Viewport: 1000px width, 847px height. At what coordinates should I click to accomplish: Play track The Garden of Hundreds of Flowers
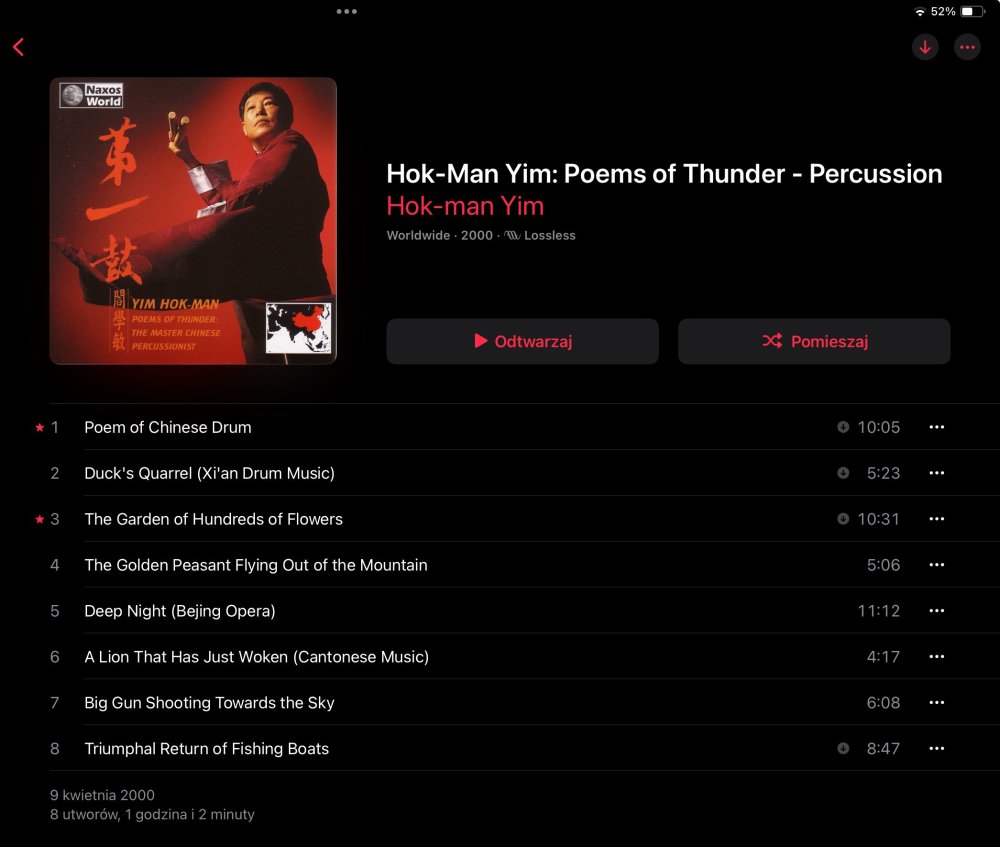click(213, 519)
